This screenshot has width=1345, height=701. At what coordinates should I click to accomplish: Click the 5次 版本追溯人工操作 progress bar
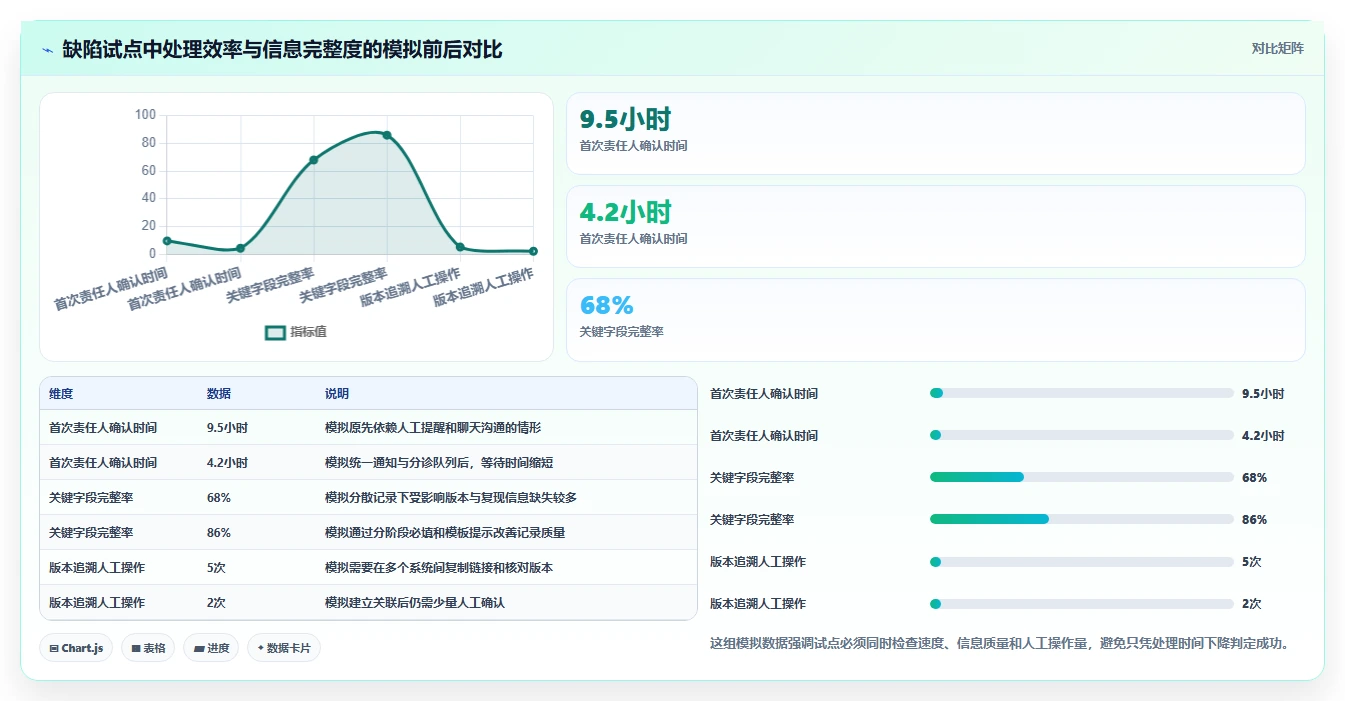pyautogui.click(x=1081, y=561)
